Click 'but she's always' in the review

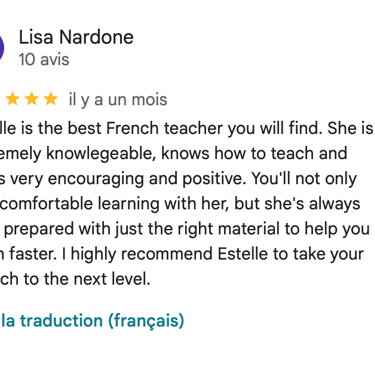tap(297, 204)
